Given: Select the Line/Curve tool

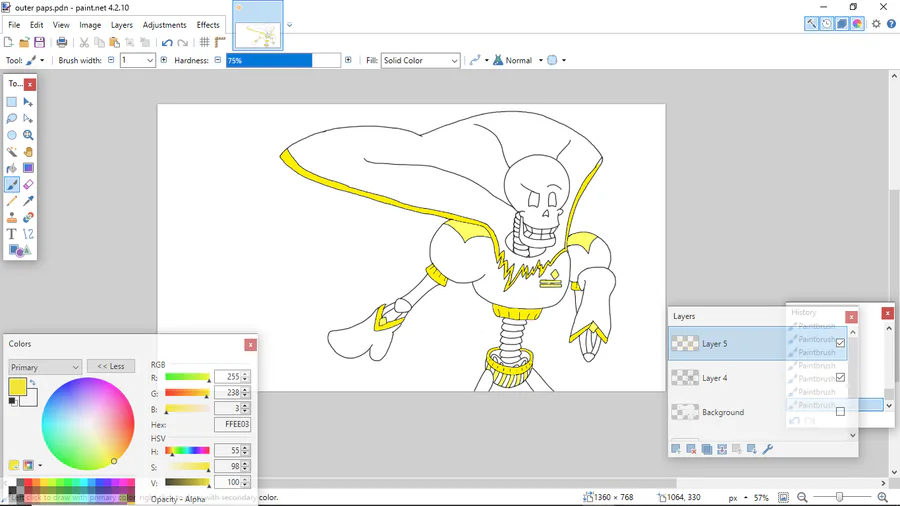Looking at the screenshot, I should coord(28,234).
